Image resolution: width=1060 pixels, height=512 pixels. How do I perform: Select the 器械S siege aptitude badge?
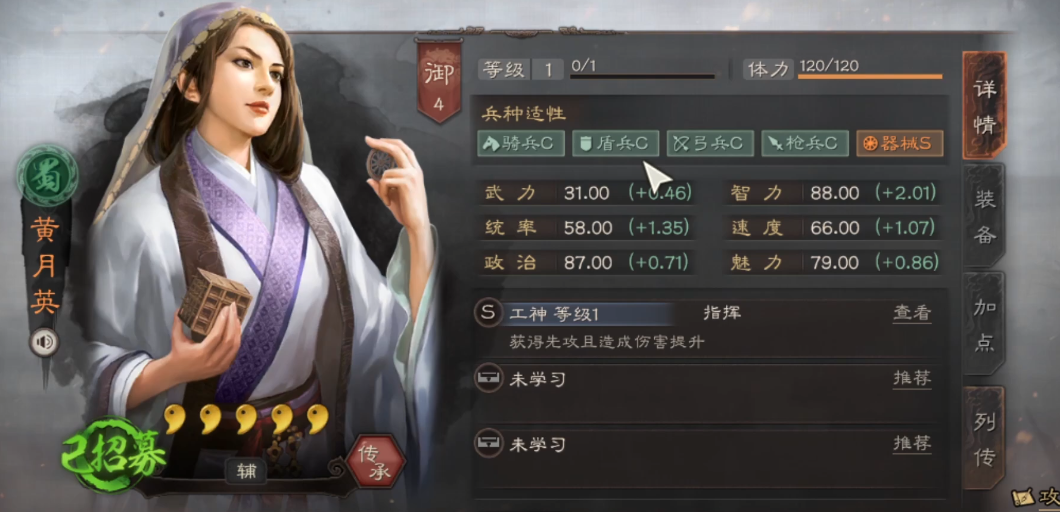coord(899,143)
